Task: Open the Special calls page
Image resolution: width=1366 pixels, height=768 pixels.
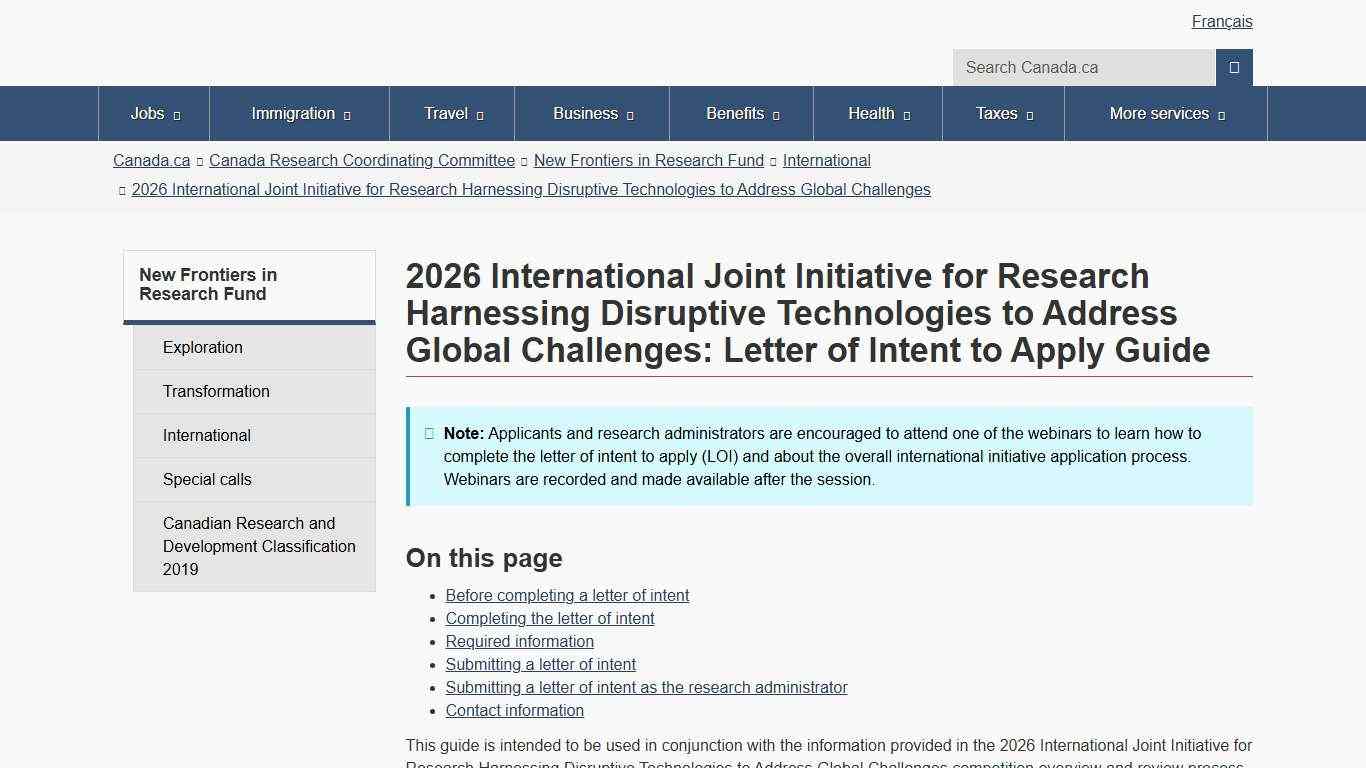Action: (x=207, y=479)
